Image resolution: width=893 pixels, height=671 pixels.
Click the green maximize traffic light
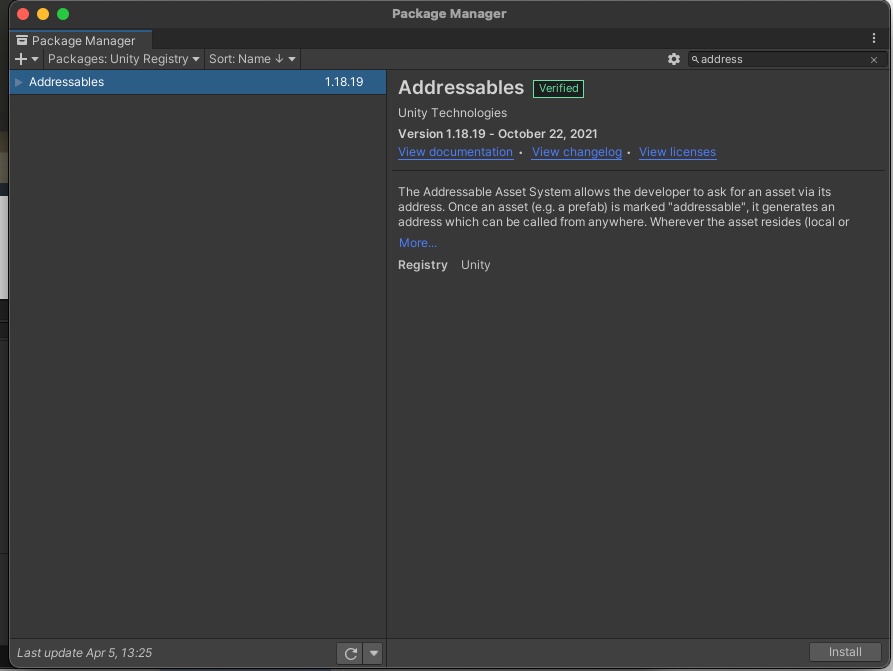(64, 14)
